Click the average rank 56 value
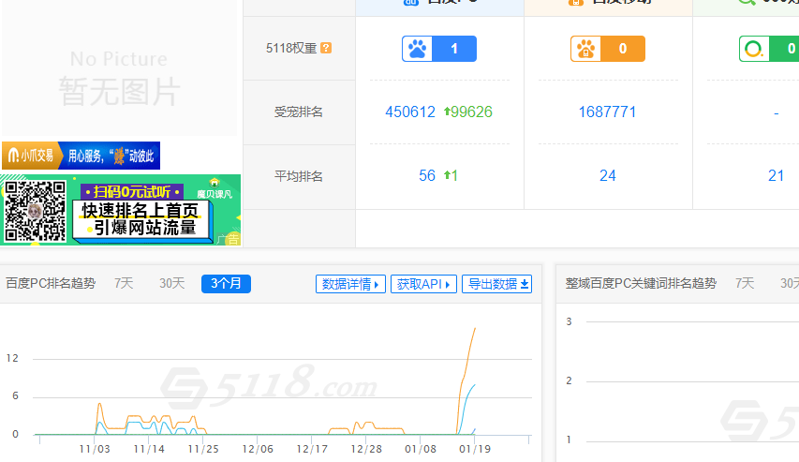 coord(427,176)
